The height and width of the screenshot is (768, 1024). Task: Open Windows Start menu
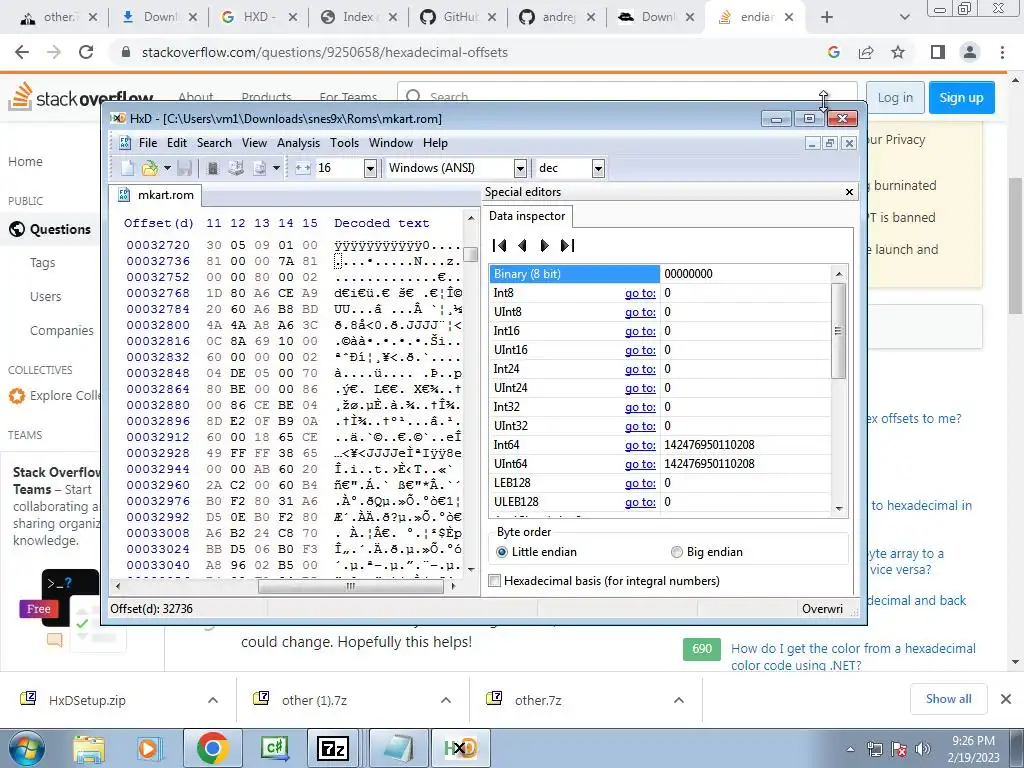26,748
